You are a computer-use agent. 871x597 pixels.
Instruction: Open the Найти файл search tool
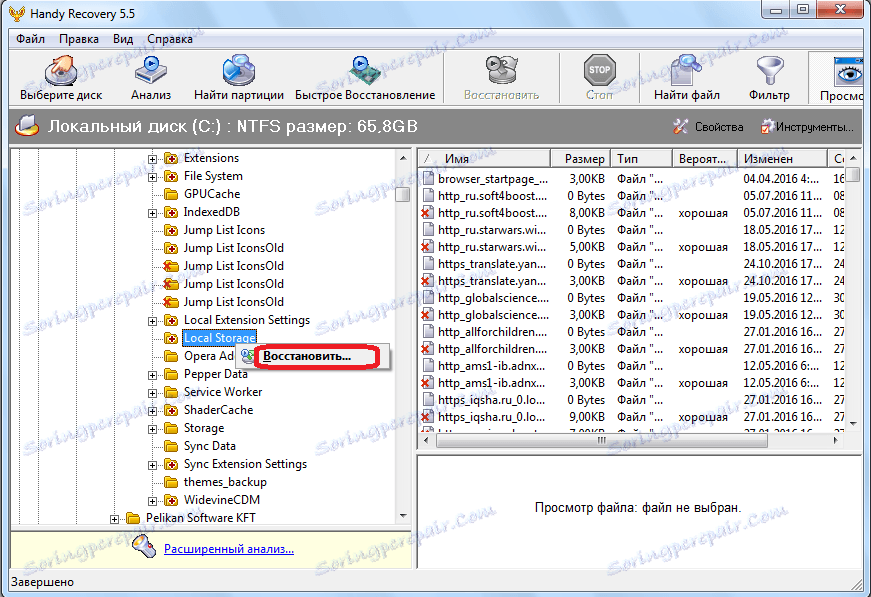pos(687,78)
